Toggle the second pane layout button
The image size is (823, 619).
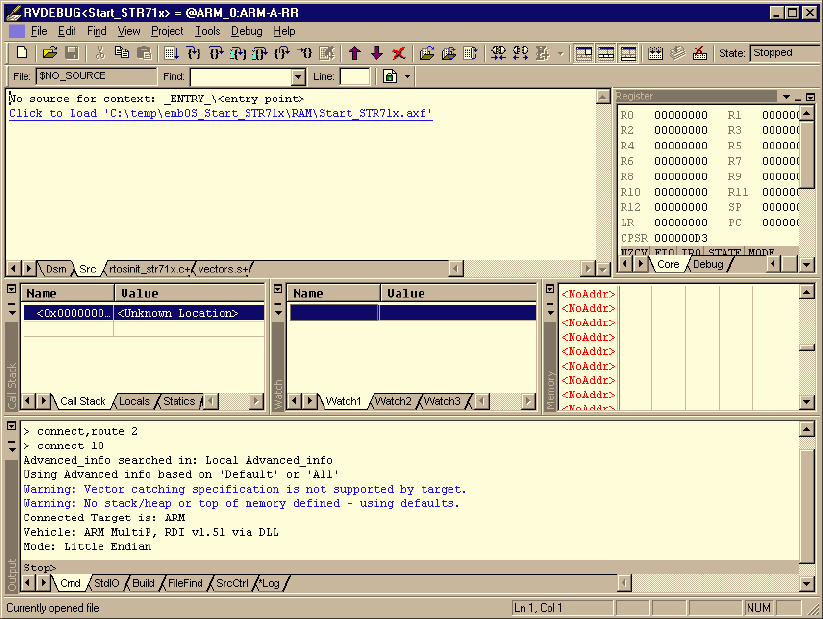pyautogui.click(x=606, y=53)
